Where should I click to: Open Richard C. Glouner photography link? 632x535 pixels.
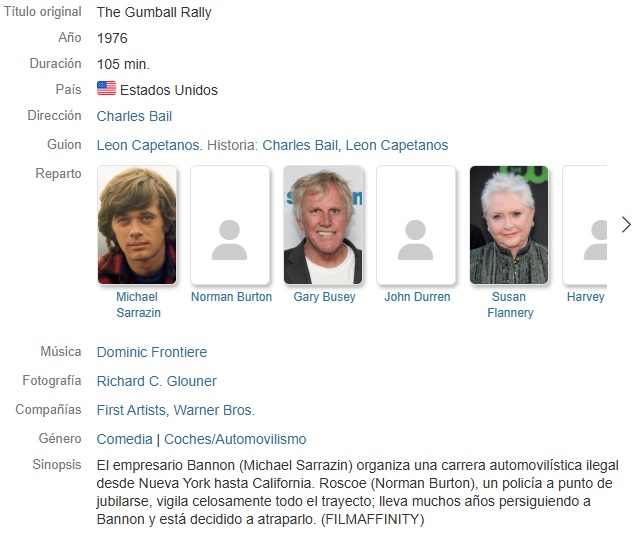pyautogui.click(x=157, y=381)
